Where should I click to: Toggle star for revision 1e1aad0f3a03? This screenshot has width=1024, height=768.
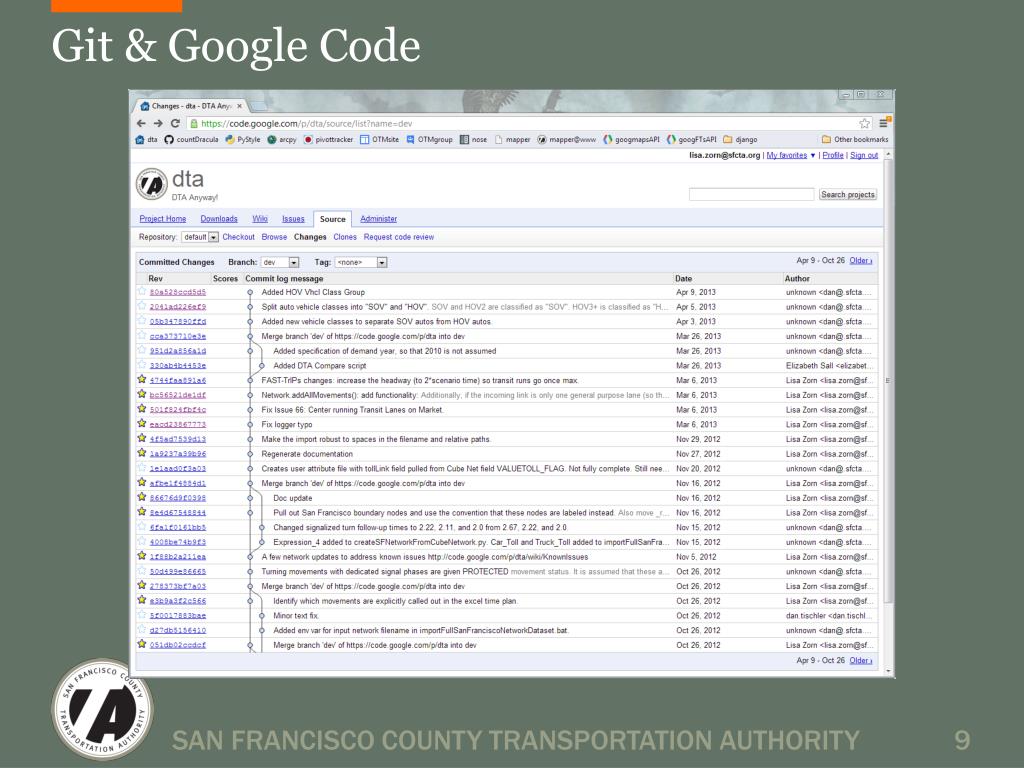pyautogui.click(x=142, y=468)
